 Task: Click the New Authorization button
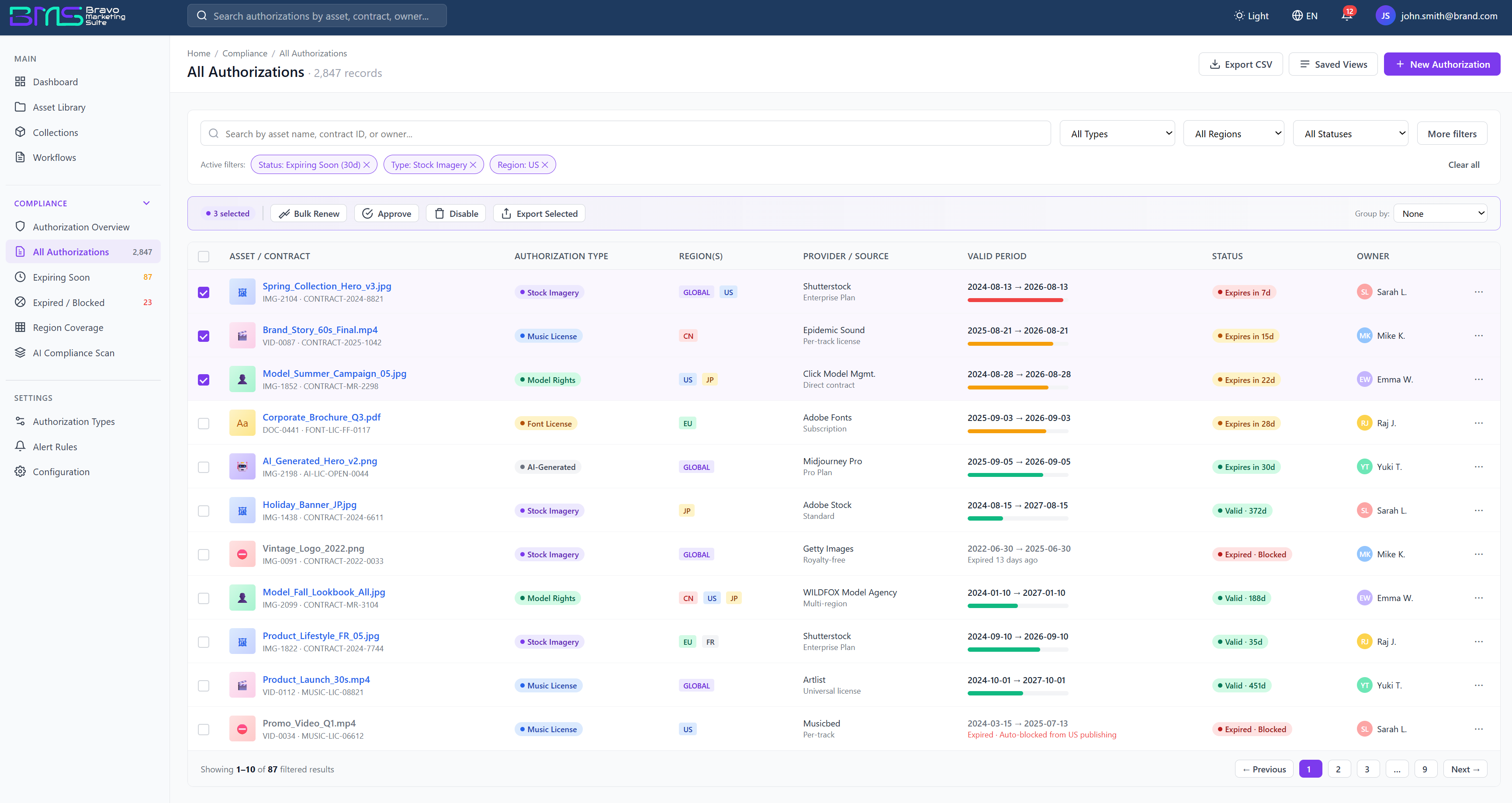click(1442, 64)
